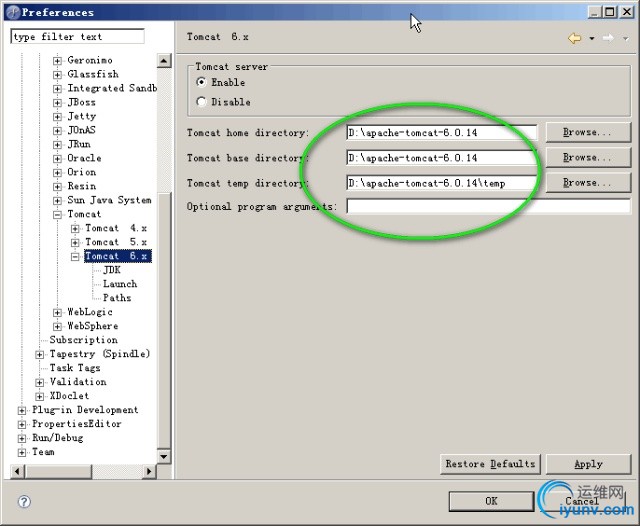Browse for Tomcat base directory
The width and height of the screenshot is (640, 526).
coord(588,158)
